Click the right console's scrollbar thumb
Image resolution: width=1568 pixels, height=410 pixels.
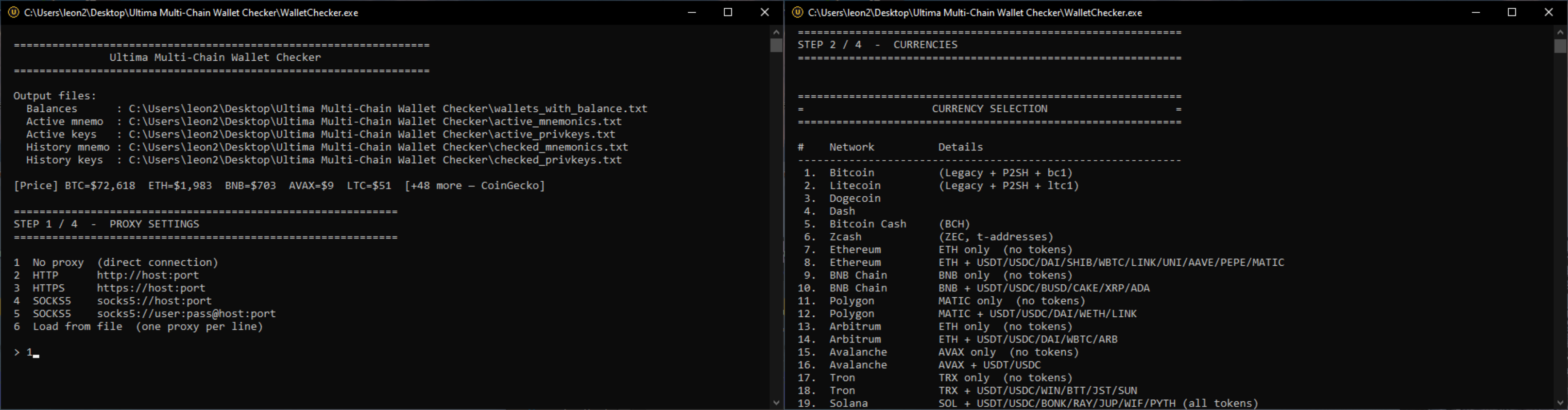point(1560,46)
